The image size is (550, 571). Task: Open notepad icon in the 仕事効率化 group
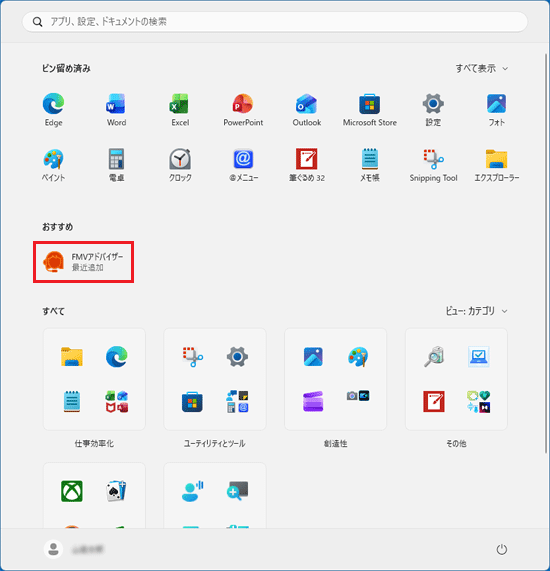pos(72,401)
